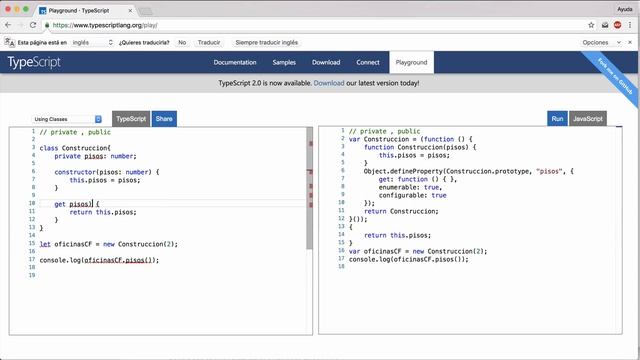Click 'enumerable: true,' in JavaScript output
Image resolution: width=640 pixels, height=360 pixels.
(x=410, y=187)
